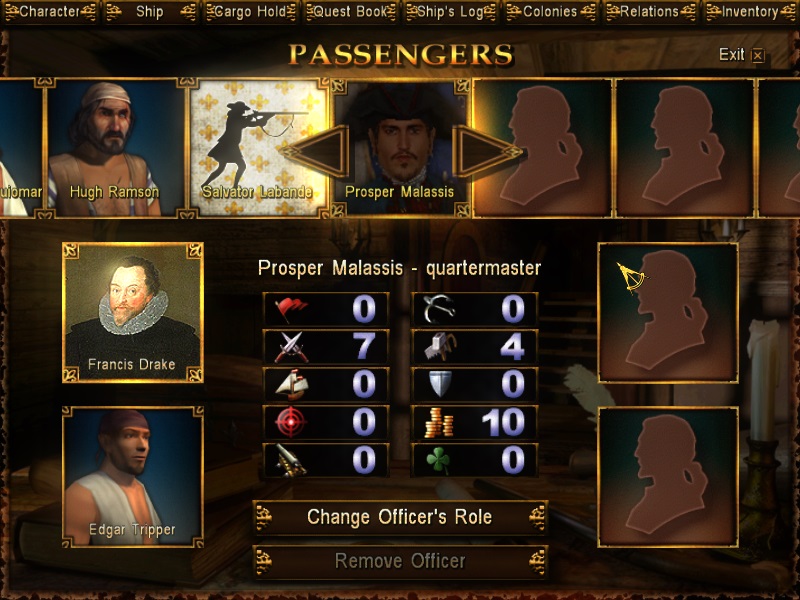Click the Remove Officer button
This screenshot has width=800, height=600.
400,561
